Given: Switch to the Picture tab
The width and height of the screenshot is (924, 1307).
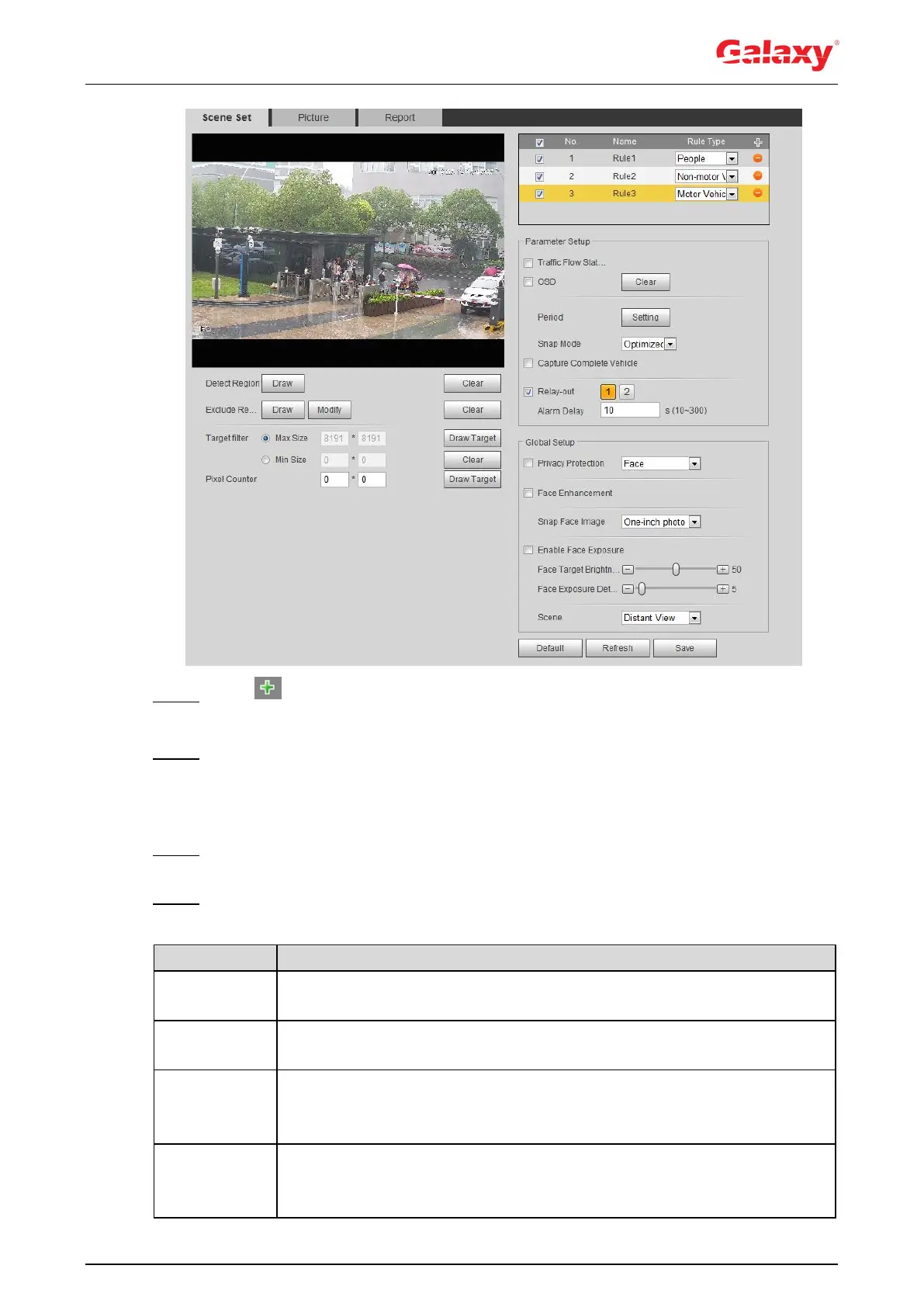Looking at the screenshot, I should [313, 117].
